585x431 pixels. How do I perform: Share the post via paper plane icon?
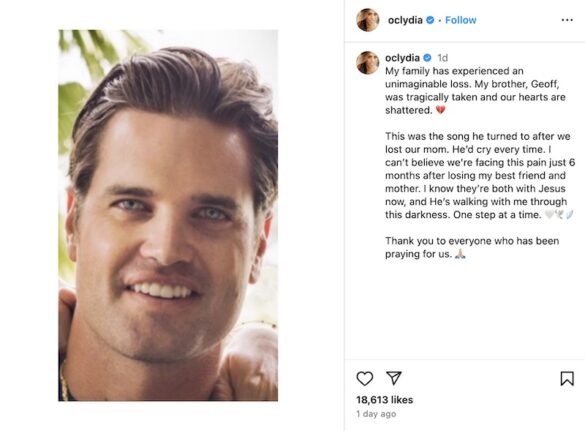[394, 378]
